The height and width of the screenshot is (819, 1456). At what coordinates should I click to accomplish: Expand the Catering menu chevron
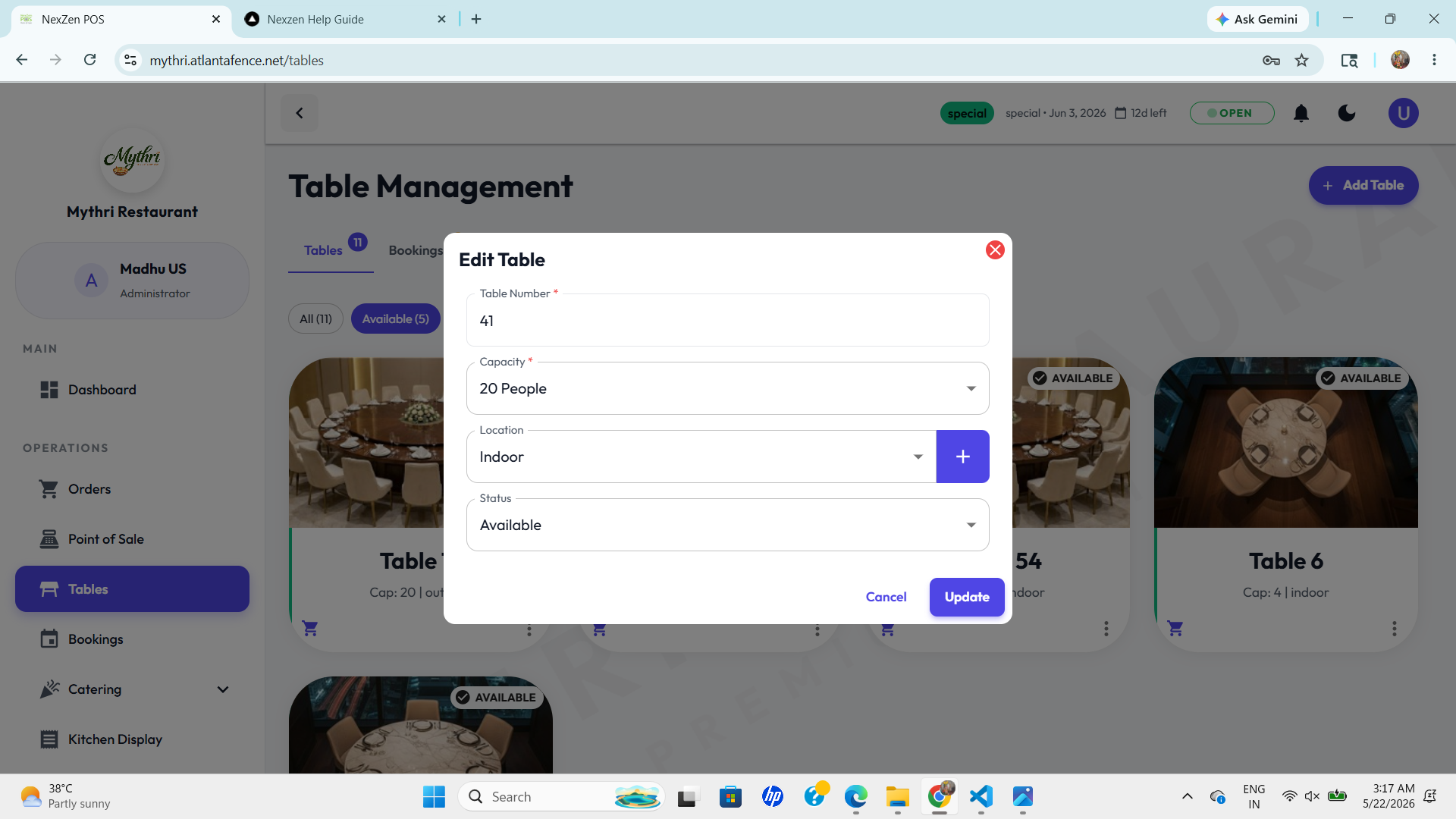point(223,689)
